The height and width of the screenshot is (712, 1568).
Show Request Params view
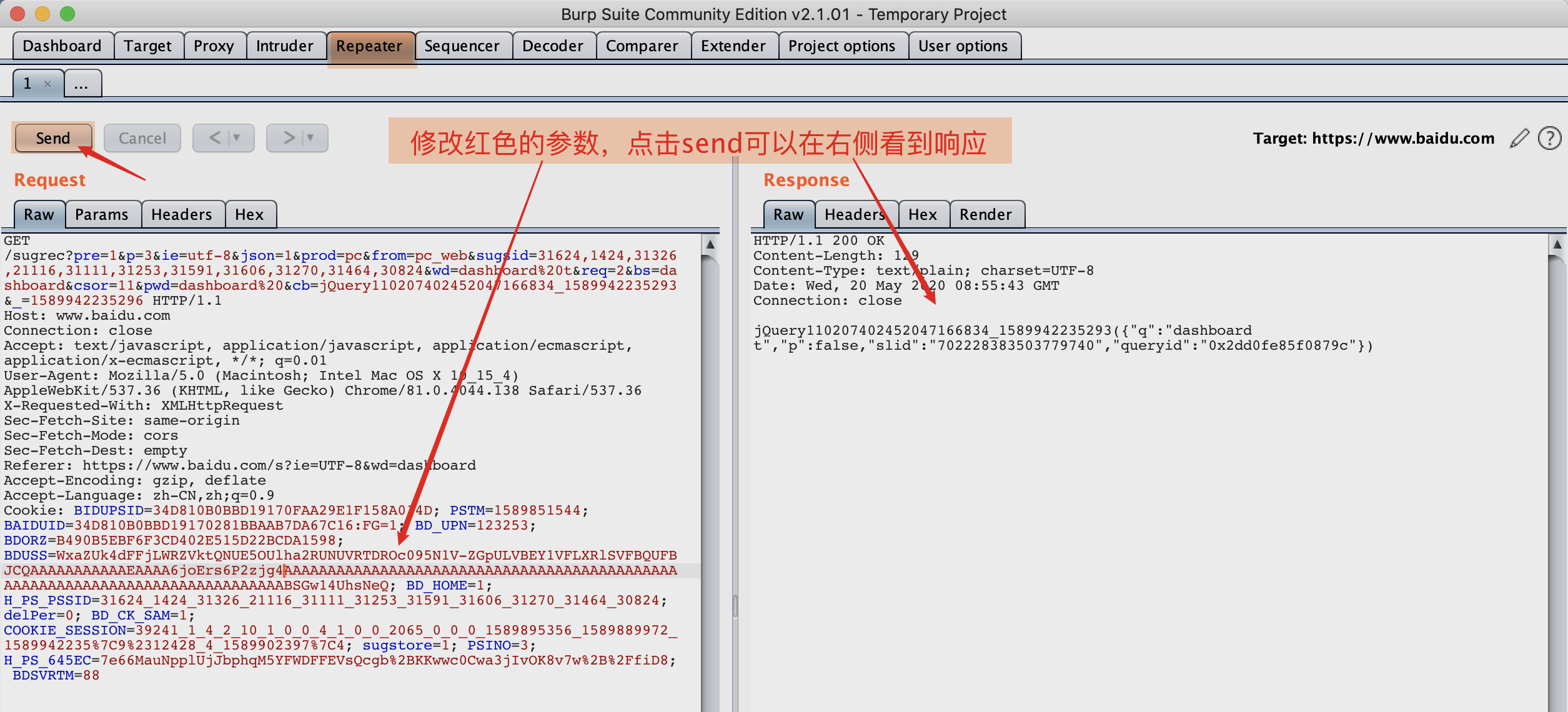pyautogui.click(x=102, y=215)
